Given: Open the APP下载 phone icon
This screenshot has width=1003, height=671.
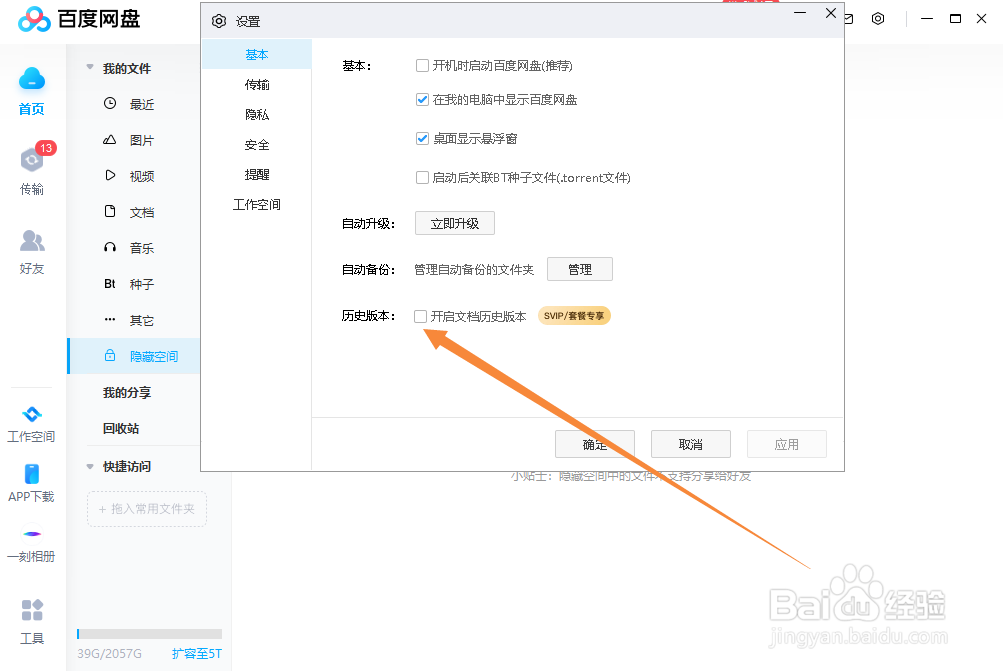Looking at the screenshot, I should point(31,474).
